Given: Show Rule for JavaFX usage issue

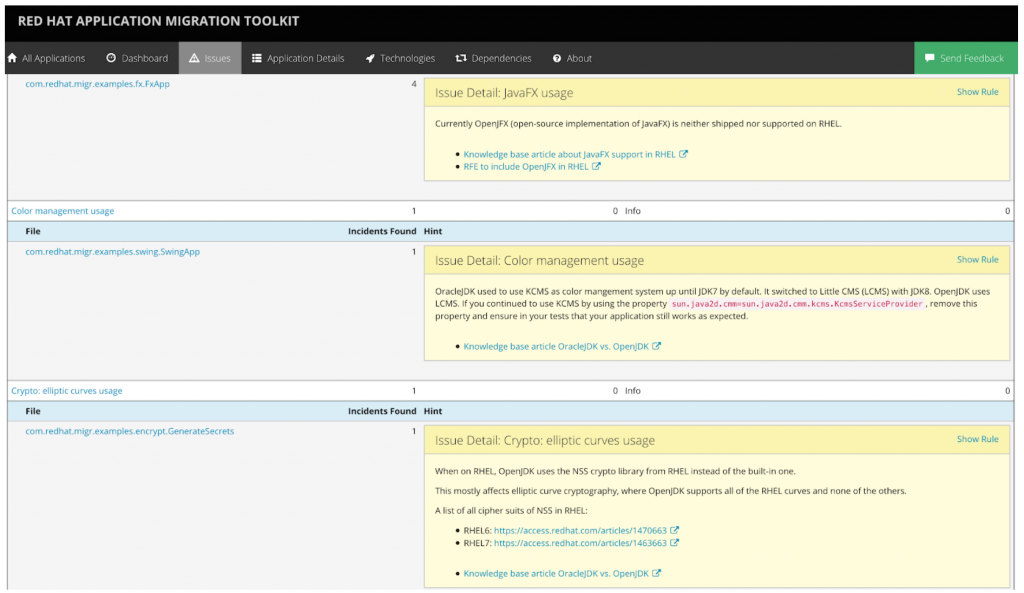Looking at the screenshot, I should (977, 92).
